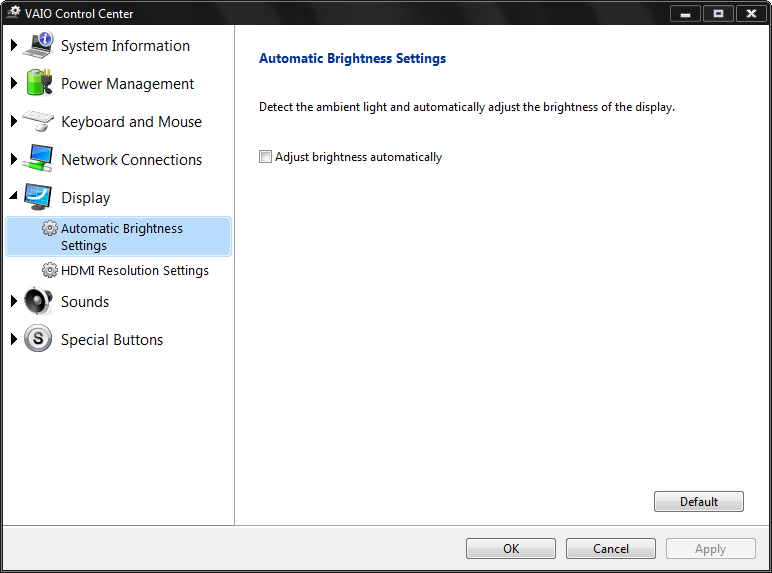This screenshot has height=573, width=772.
Task: Select the Keyboard and Mouse label
Action: (131, 122)
